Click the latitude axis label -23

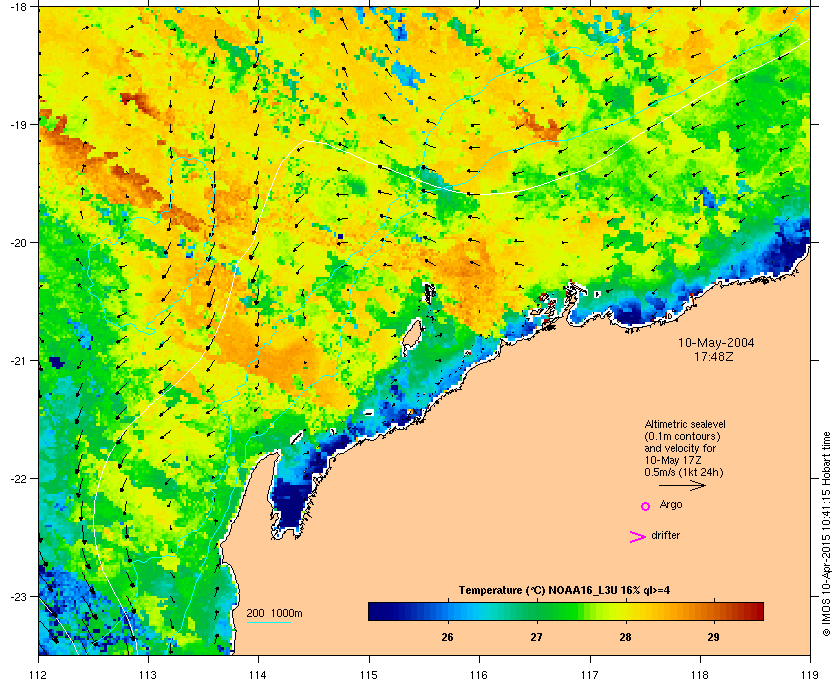[18, 596]
